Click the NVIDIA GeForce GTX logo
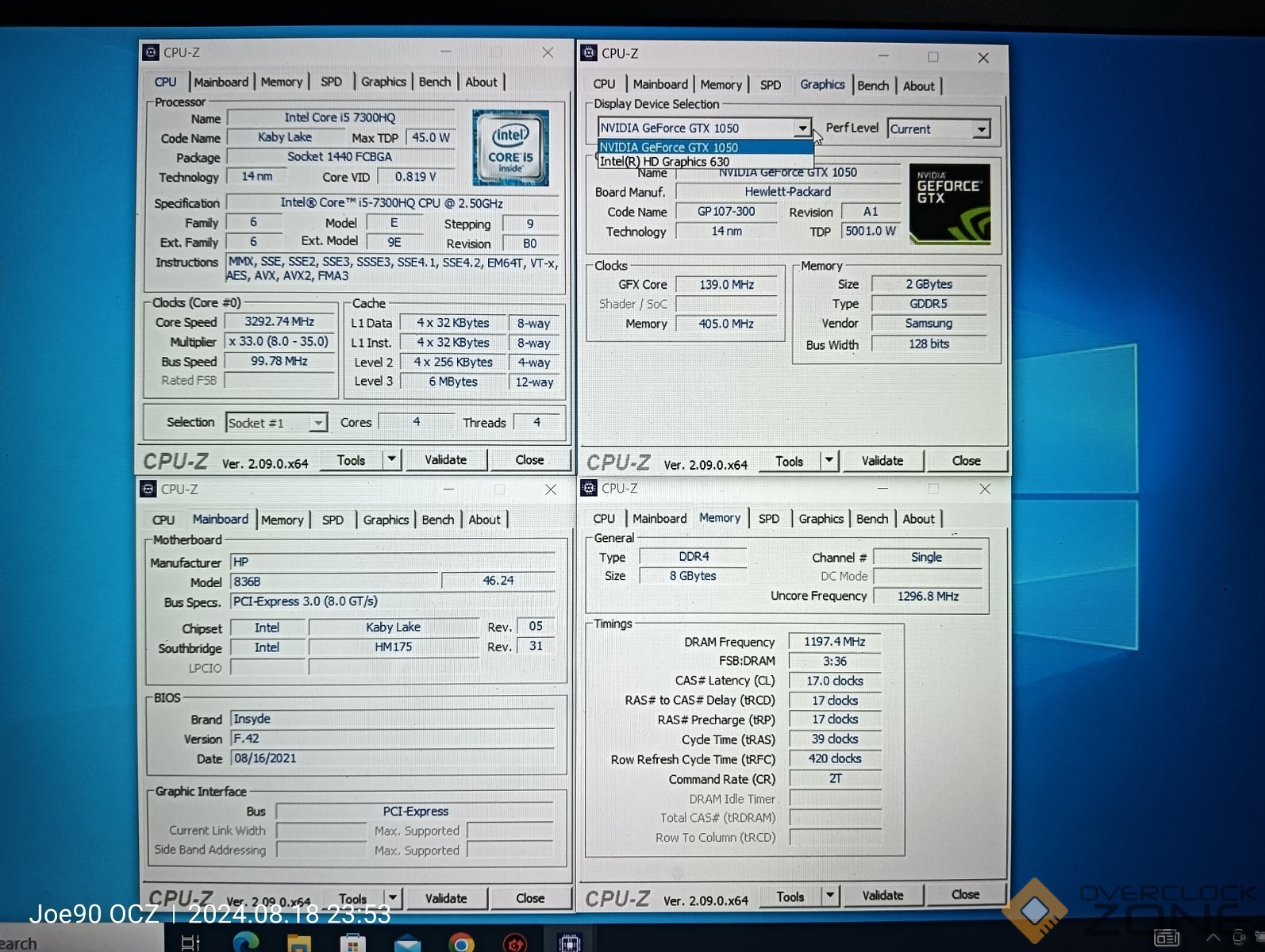This screenshot has height=952, width=1265. pyautogui.click(x=949, y=203)
